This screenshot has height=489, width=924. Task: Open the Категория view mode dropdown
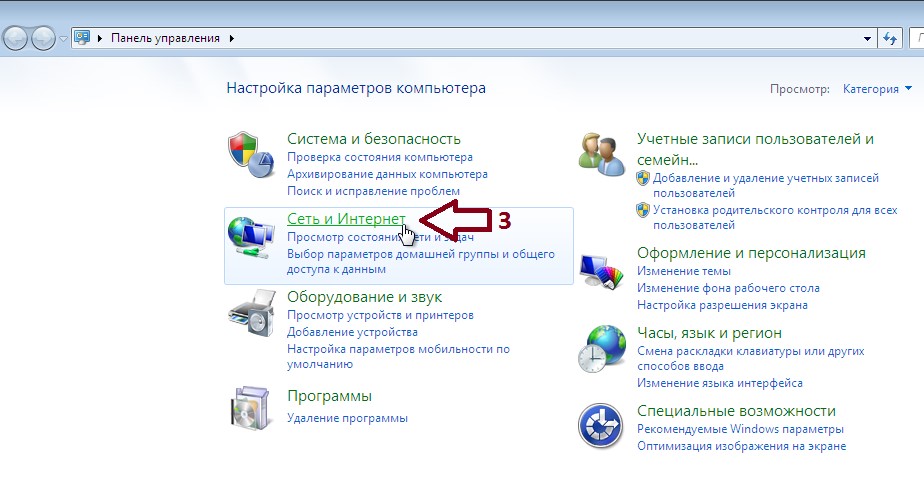pos(877,89)
